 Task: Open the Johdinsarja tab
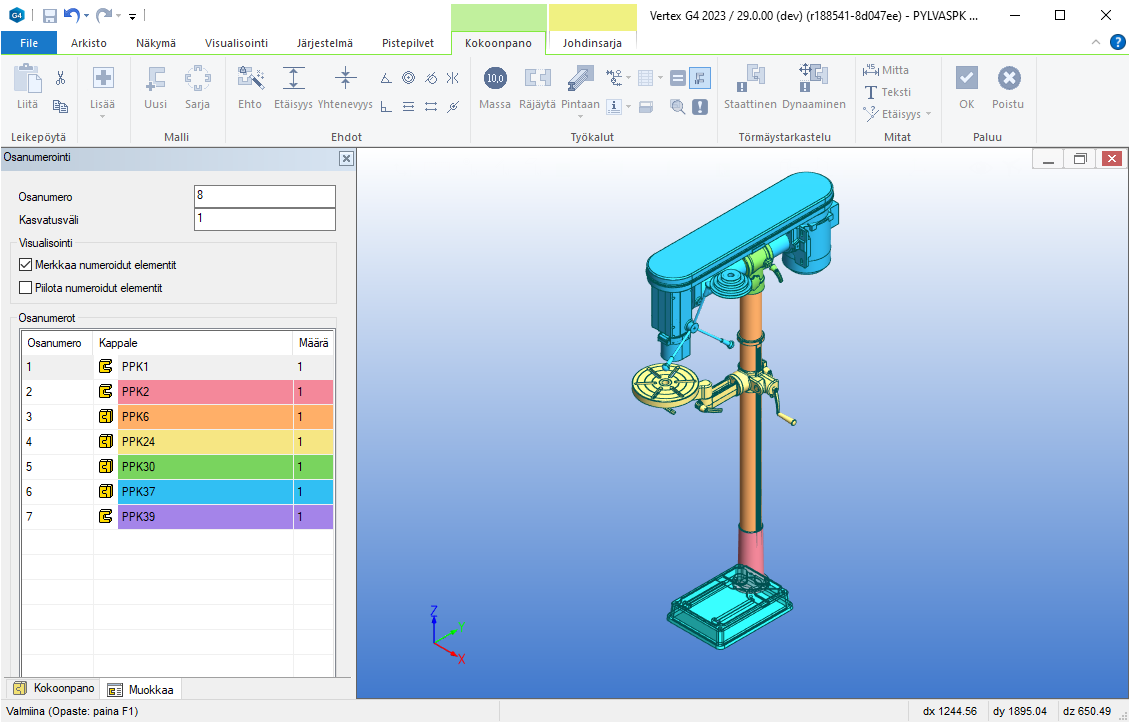pyautogui.click(x=592, y=43)
